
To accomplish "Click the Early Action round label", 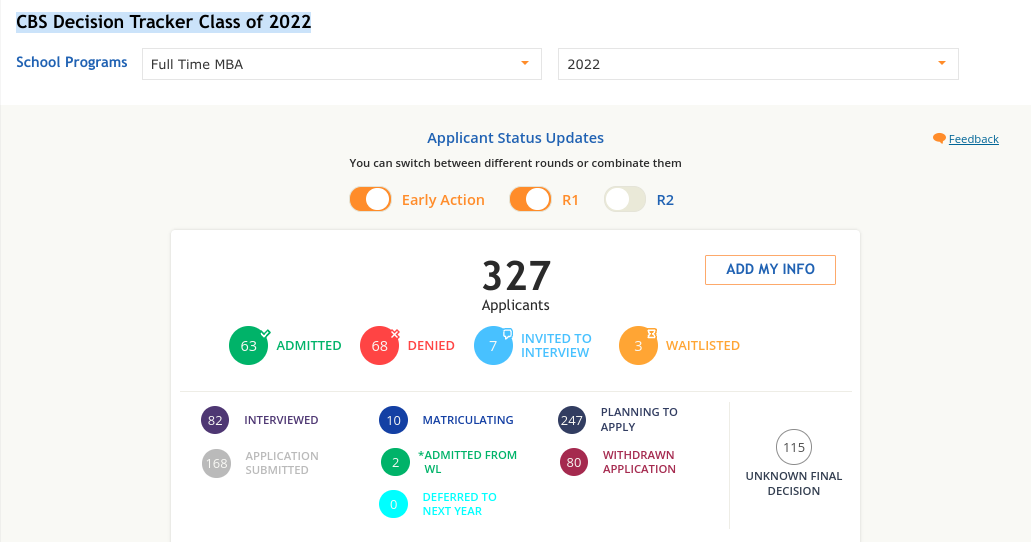I will (x=443, y=200).
